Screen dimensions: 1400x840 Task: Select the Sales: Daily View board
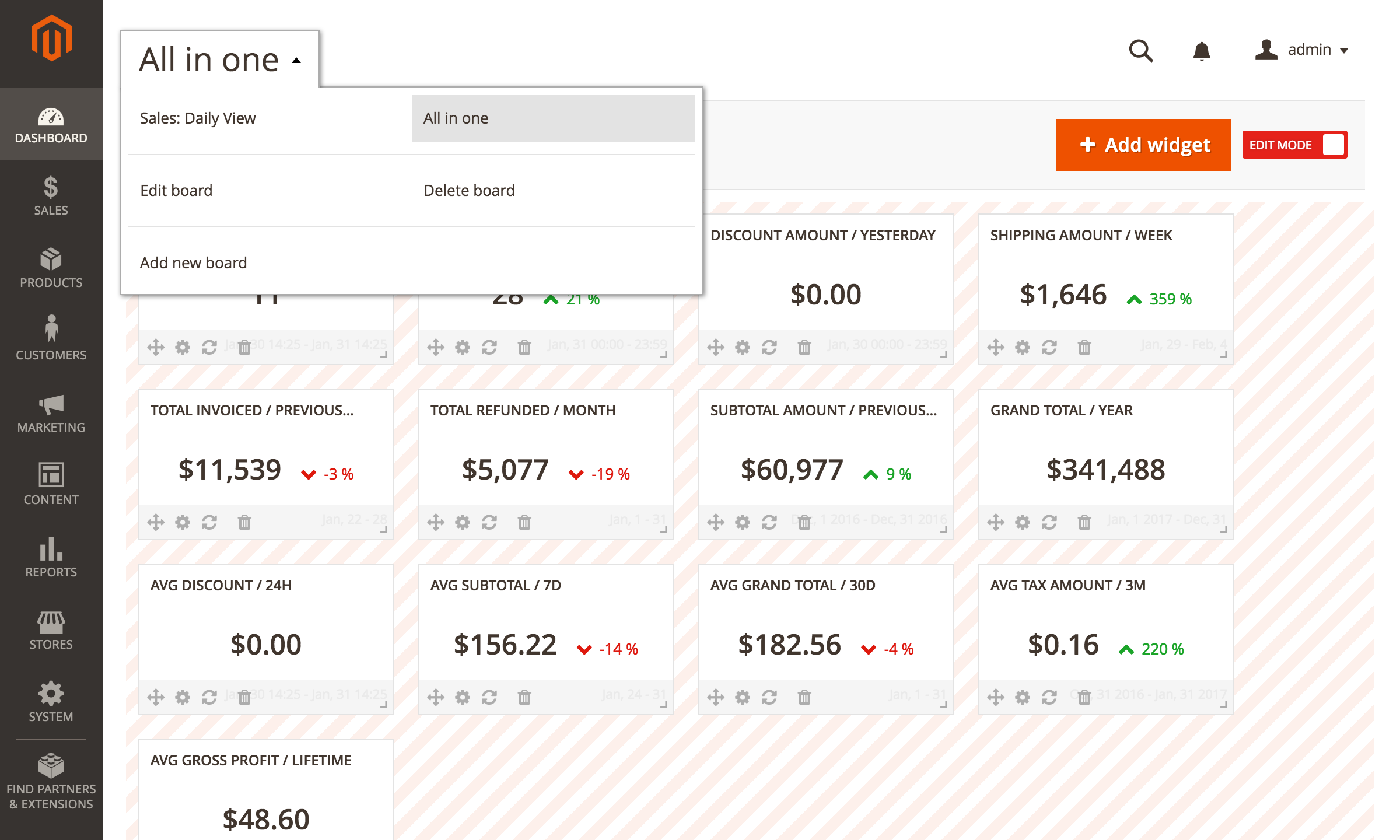tap(198, 118)
